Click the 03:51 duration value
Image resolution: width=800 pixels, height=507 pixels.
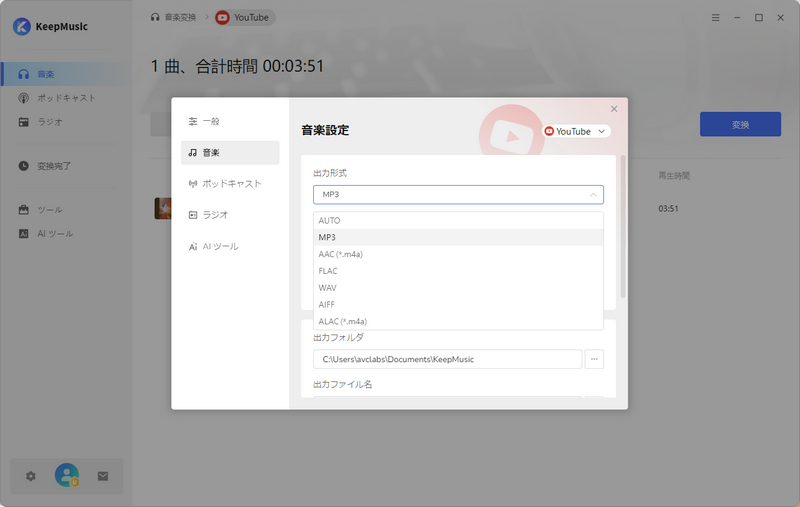[x=668, y=209]
